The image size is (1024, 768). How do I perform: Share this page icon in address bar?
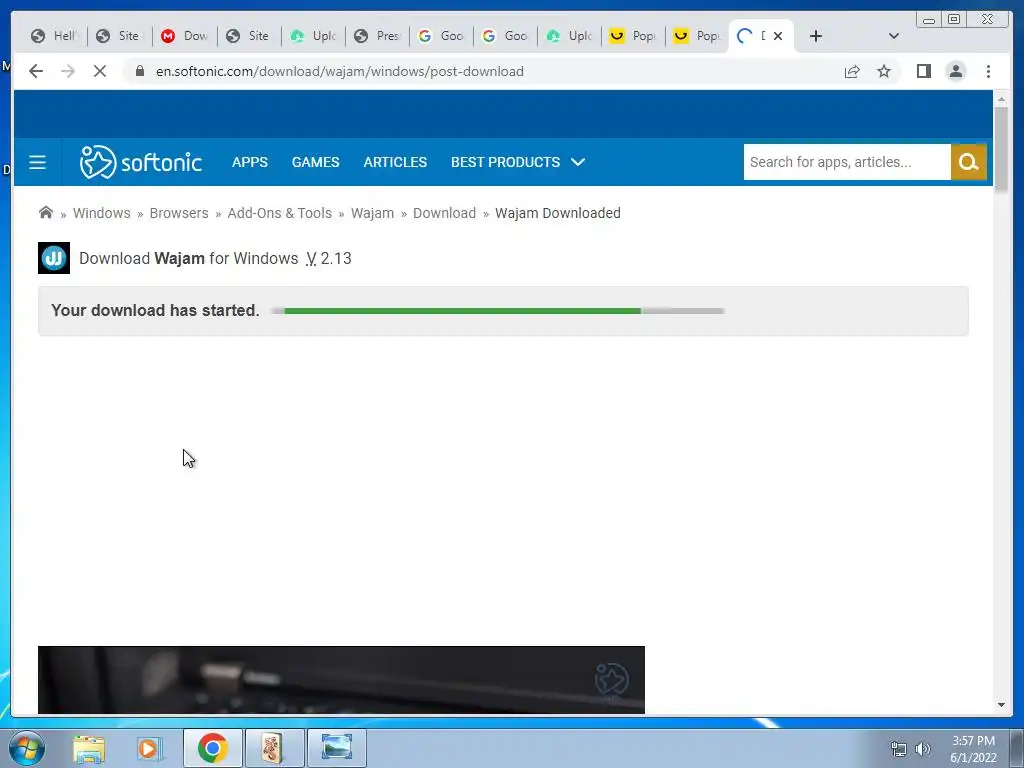[x=852, y=71]
